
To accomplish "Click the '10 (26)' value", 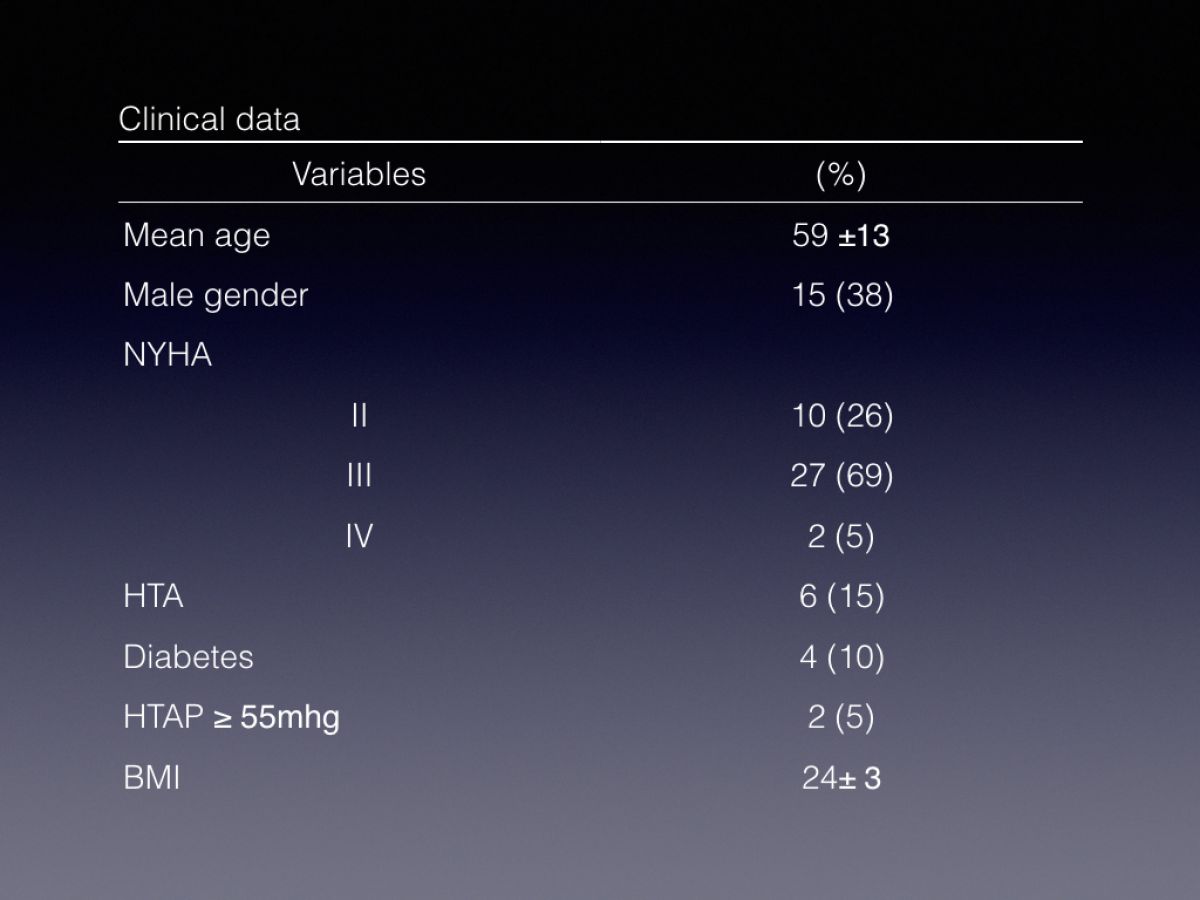I will [842, 416].
